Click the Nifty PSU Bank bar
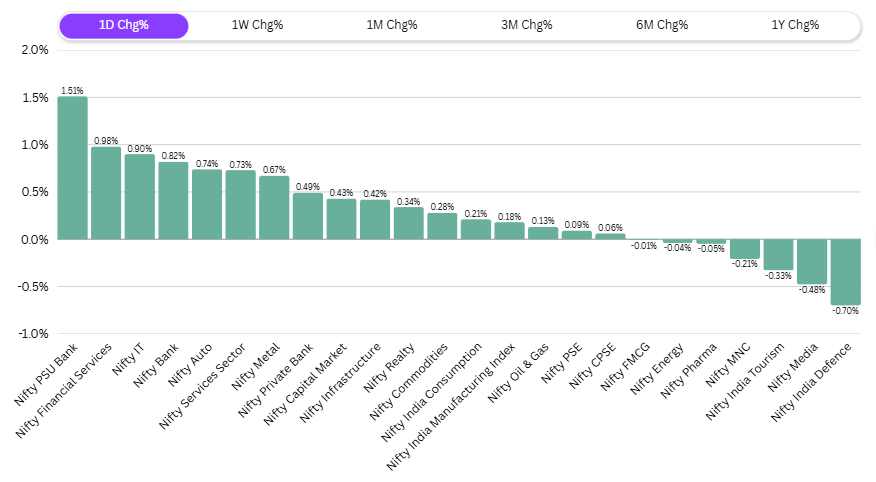The height and width of the screenshot is (482, 876). coord(72,168)
